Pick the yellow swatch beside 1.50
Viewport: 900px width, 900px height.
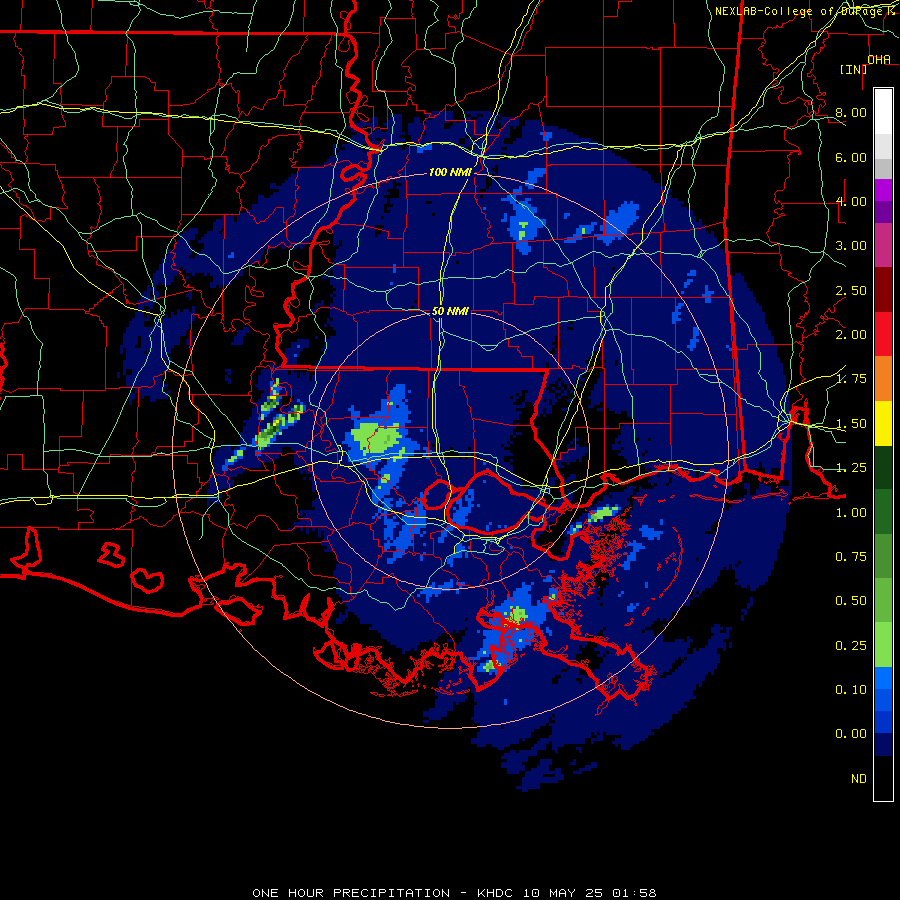click(x=883, y=423)
